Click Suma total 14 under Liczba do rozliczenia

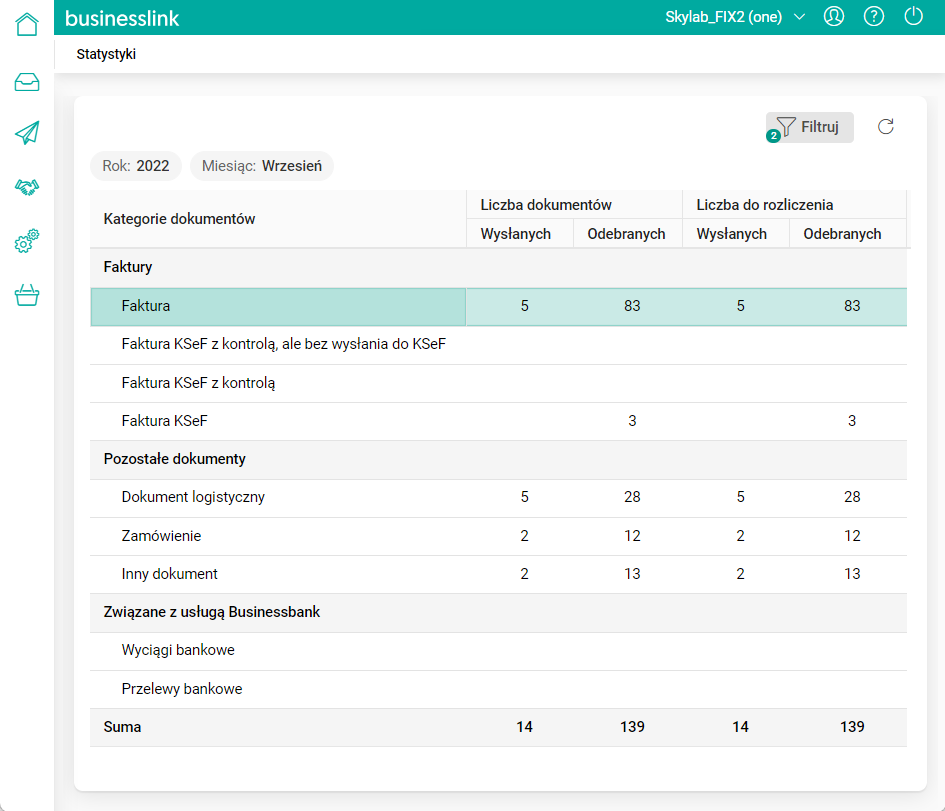(740, 727)
